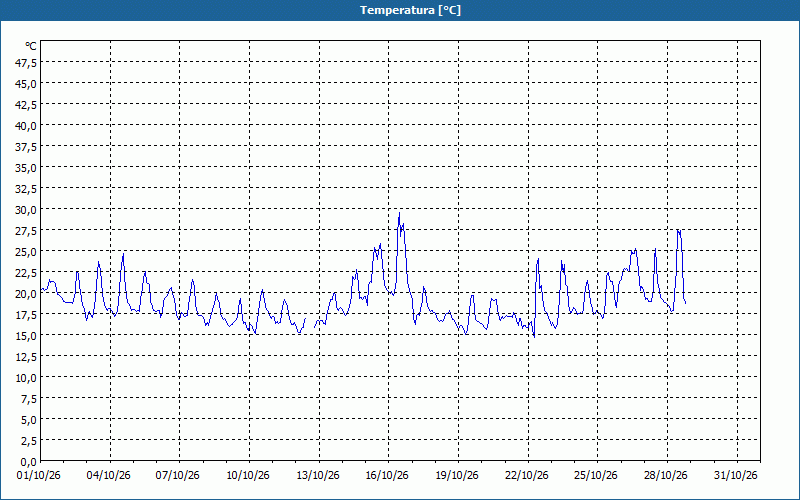Screen dimensions: 800x500
Task: Click the 22/10/26 date label
Action: coord(527,476)
